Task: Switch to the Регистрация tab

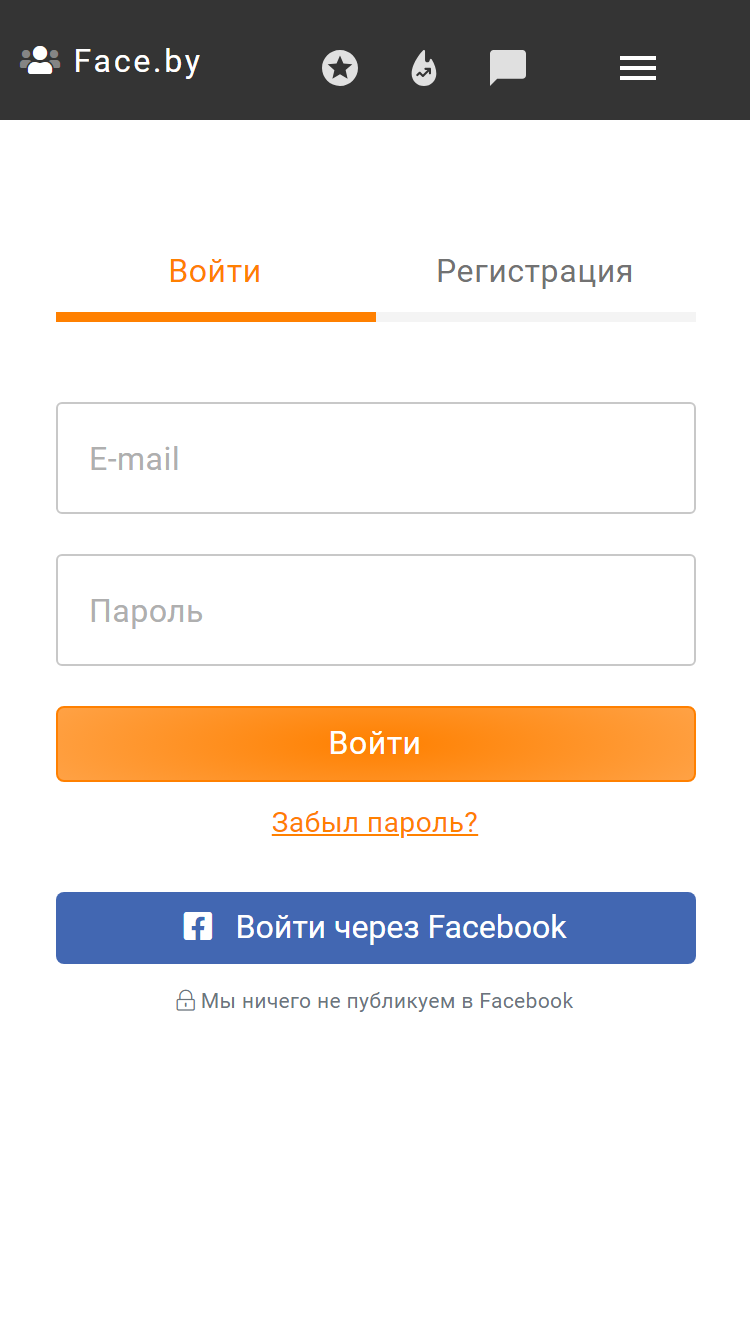Action: 535,271
